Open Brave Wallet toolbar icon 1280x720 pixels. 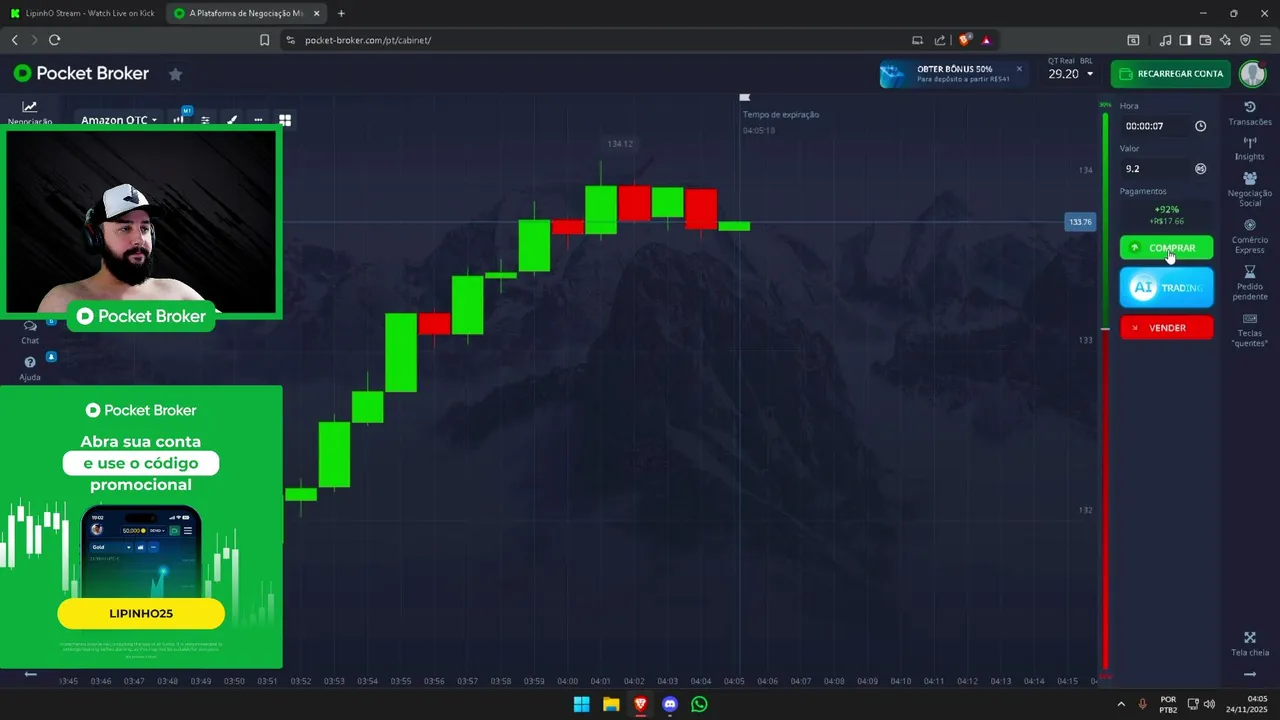point(1205,40)
